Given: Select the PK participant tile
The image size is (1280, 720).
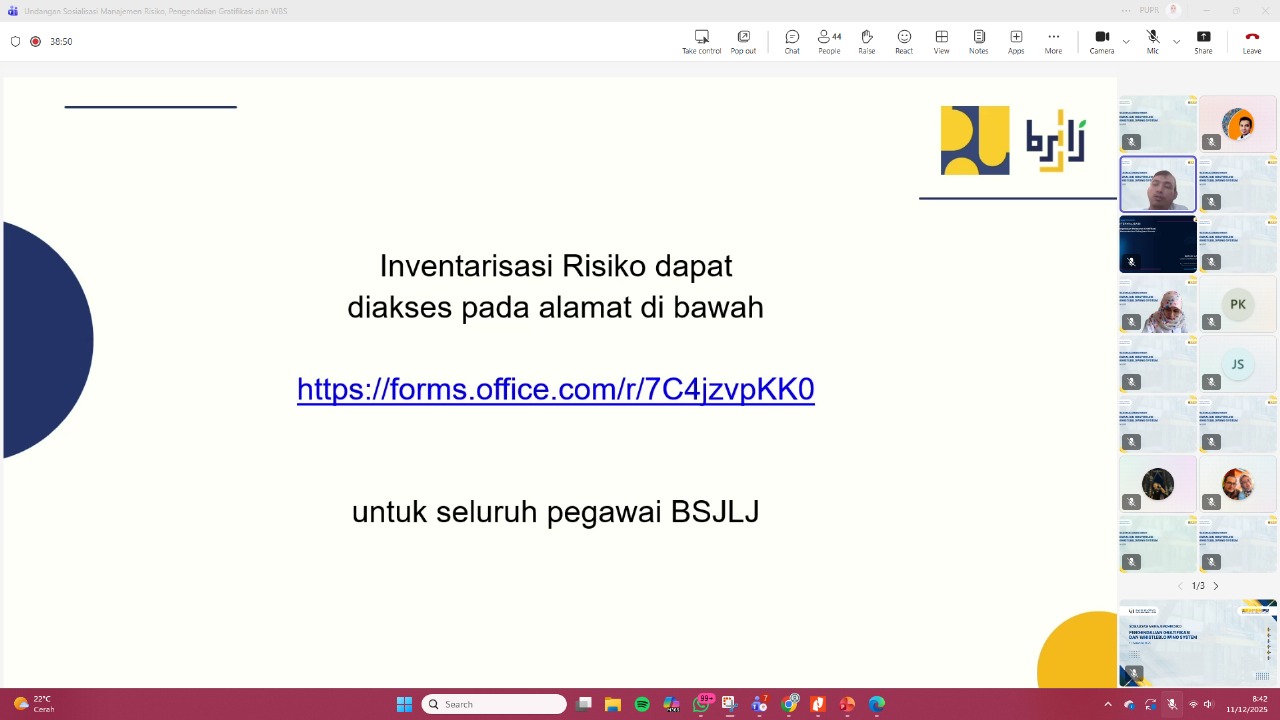Looking at the screenshot, I should click(x=1238, y=305).
